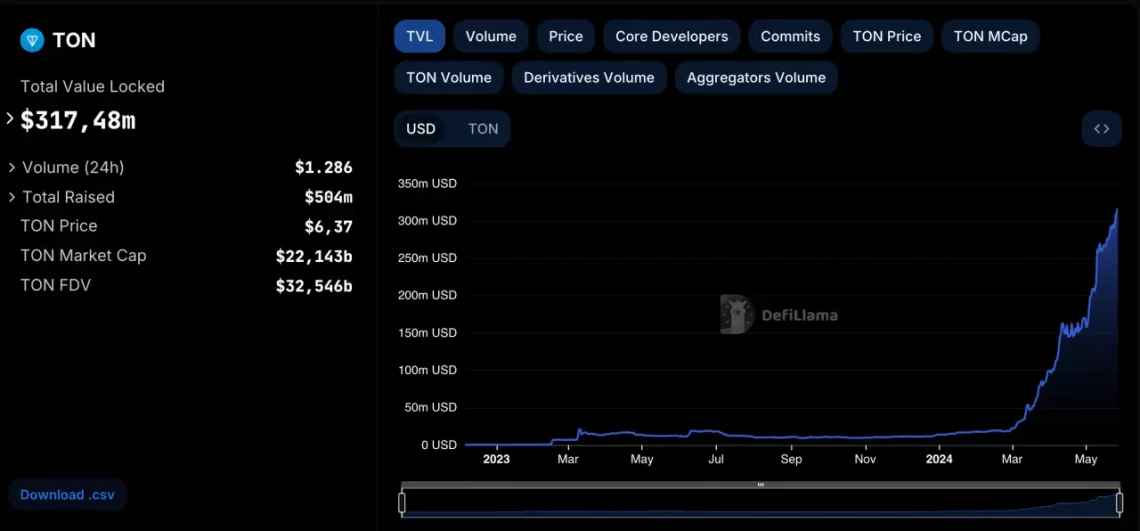Download the .csv data file
This screenshot has width=1140, height=531.
[x=67, y=495]
